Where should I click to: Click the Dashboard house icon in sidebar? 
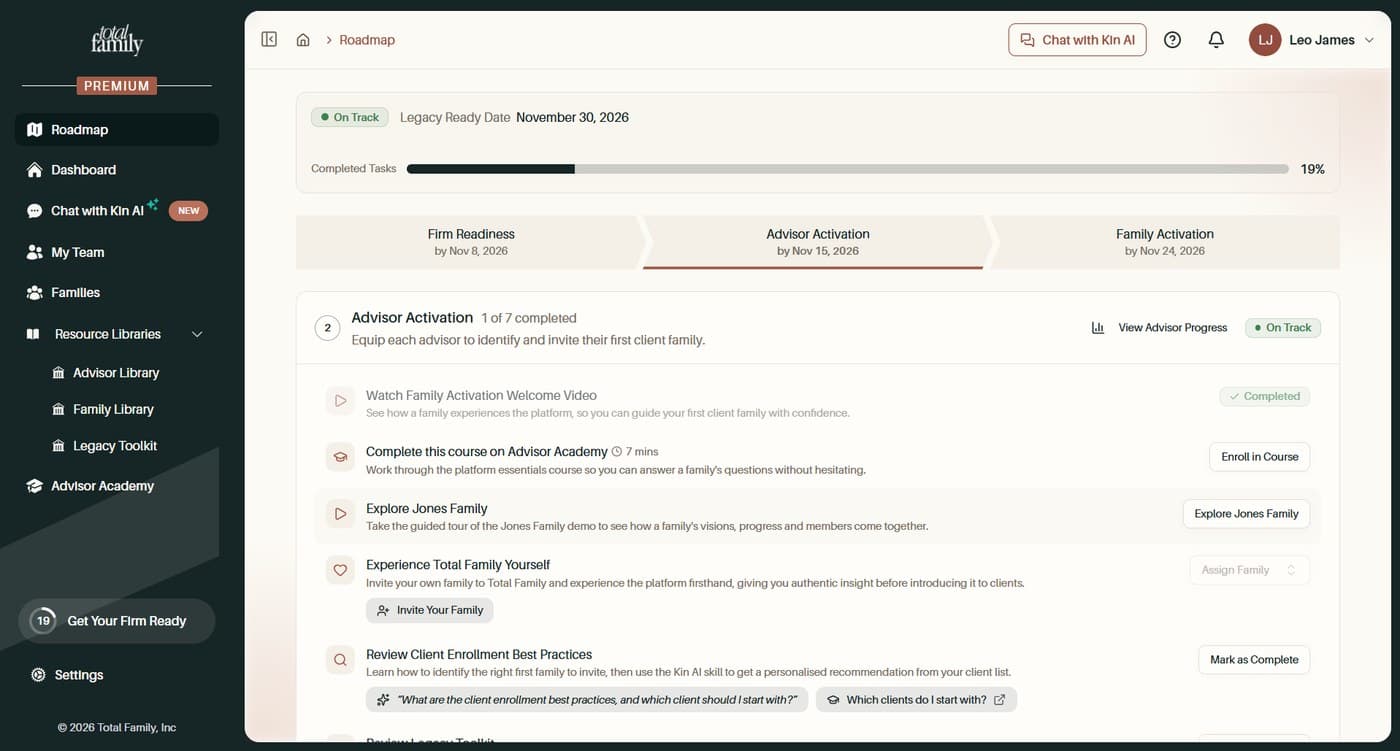[35, 170]
